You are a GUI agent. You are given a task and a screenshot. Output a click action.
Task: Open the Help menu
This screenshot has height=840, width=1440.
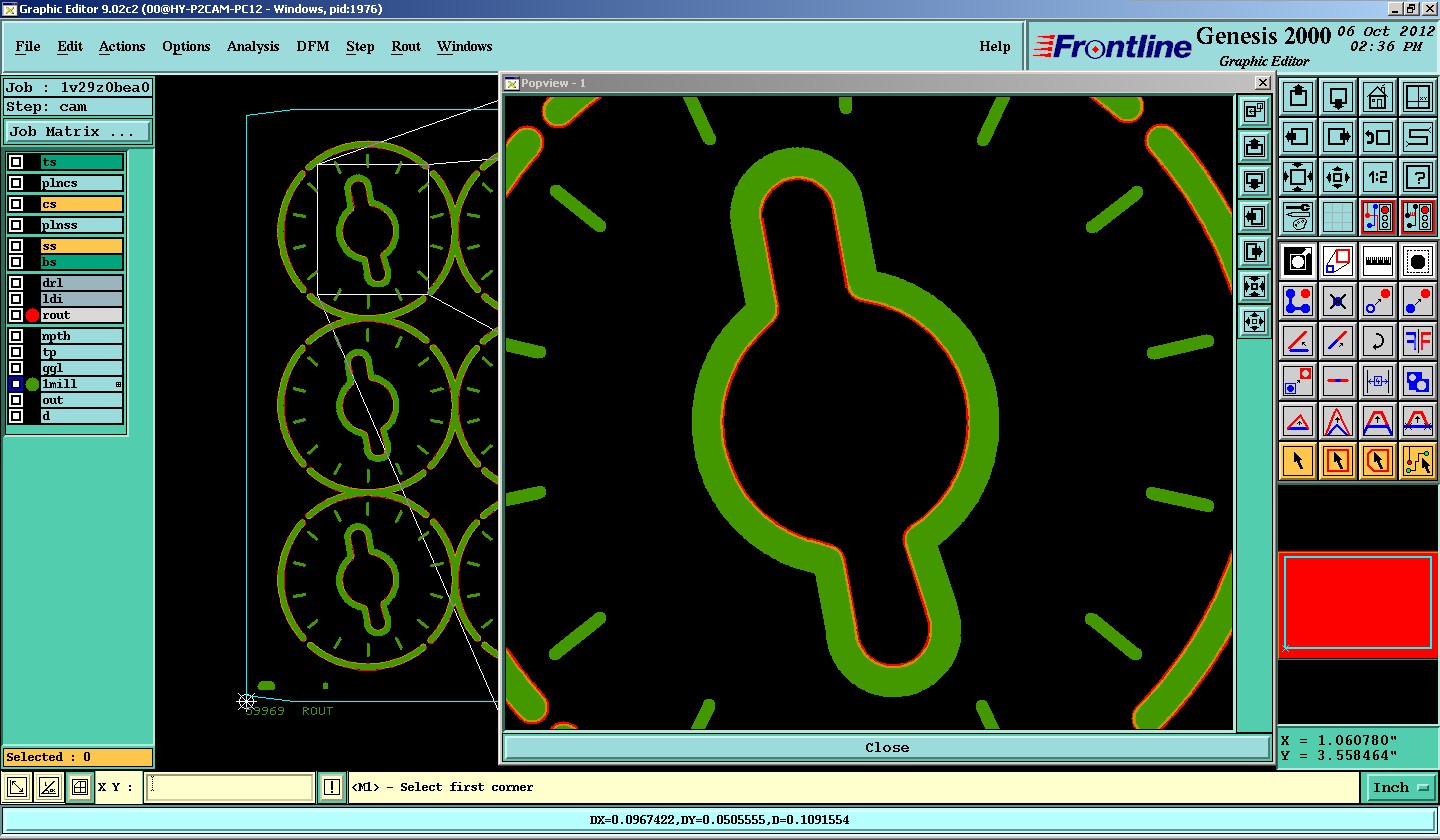995,46
